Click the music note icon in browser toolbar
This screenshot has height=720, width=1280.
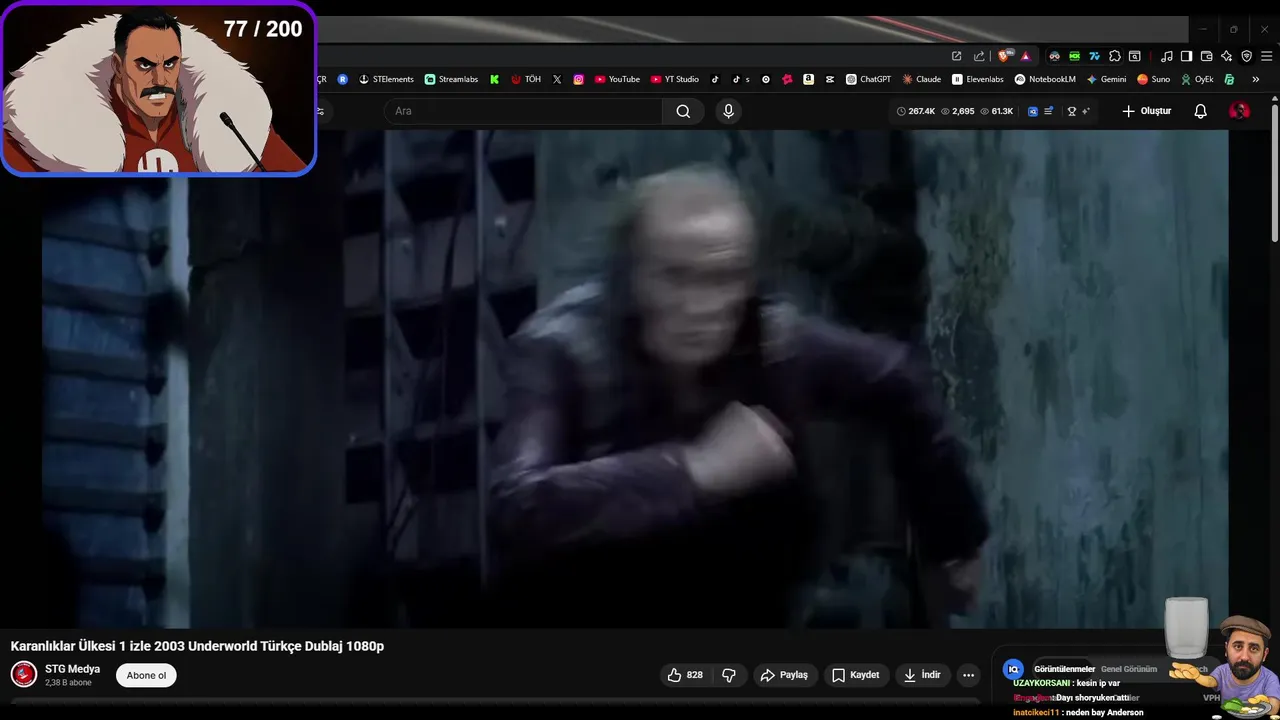click(x=1166, y=56)
